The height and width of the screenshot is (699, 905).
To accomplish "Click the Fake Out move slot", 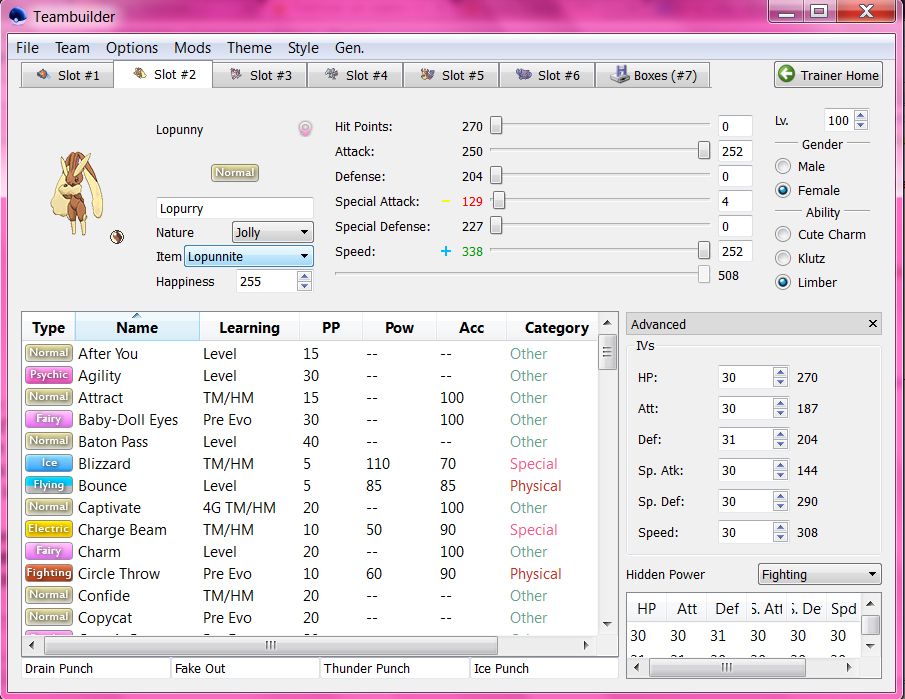I will 245,668.
